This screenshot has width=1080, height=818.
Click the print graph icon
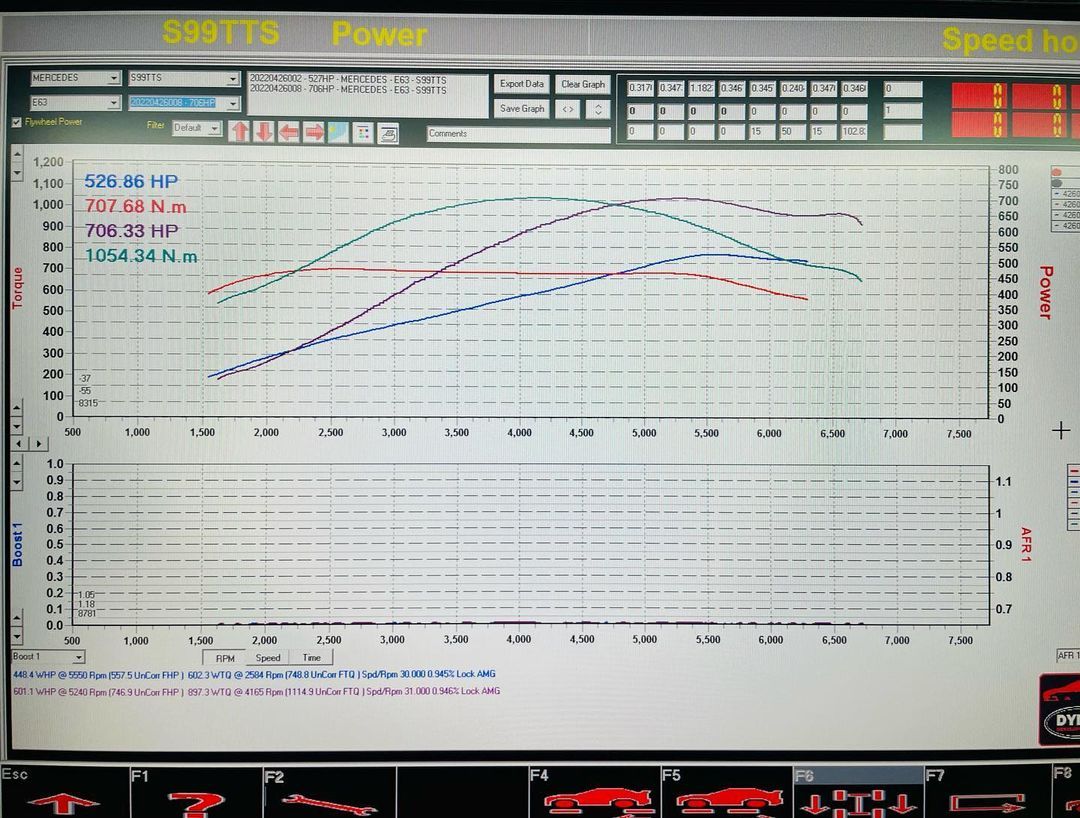388,134
